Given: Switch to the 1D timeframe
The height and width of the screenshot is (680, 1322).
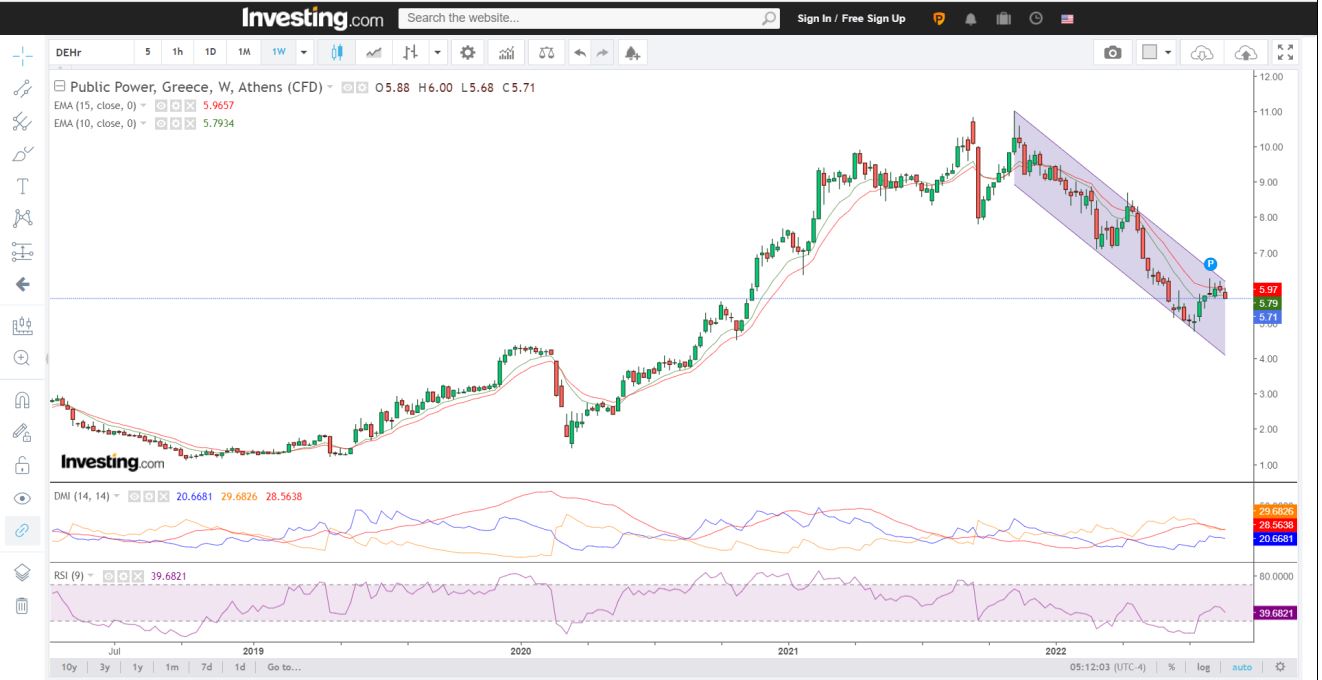Looking at the screenshot, I should point(210,52).
